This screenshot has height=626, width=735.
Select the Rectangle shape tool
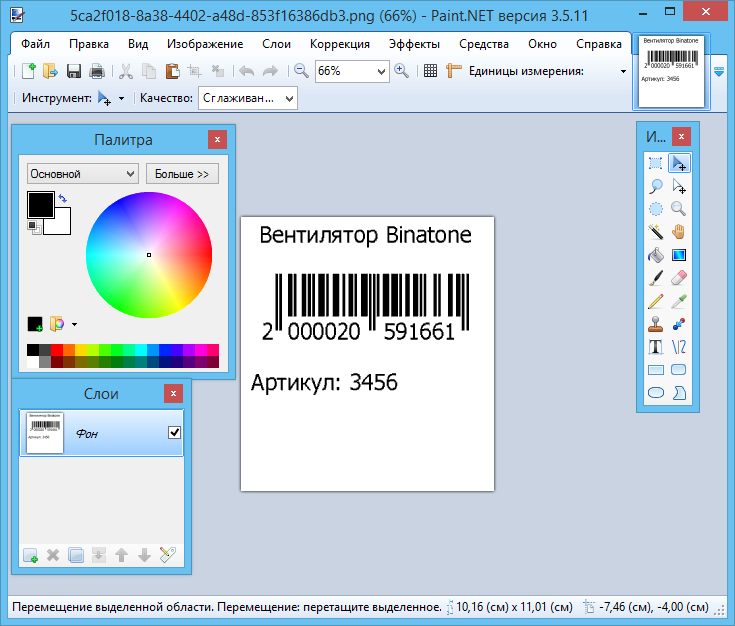click(x=655, y=370)
